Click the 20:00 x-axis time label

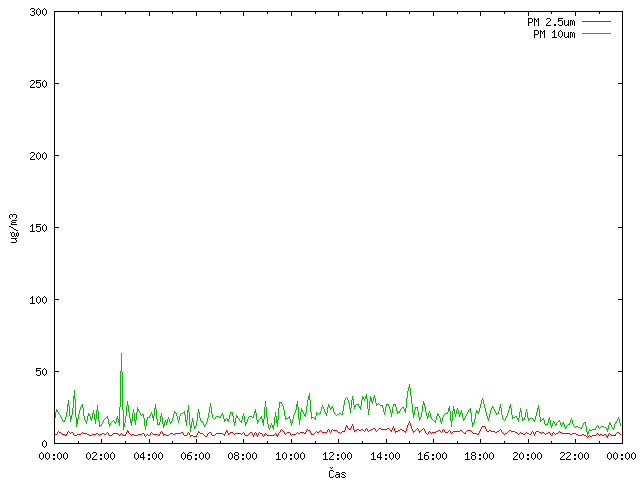[x=527, y=456]
